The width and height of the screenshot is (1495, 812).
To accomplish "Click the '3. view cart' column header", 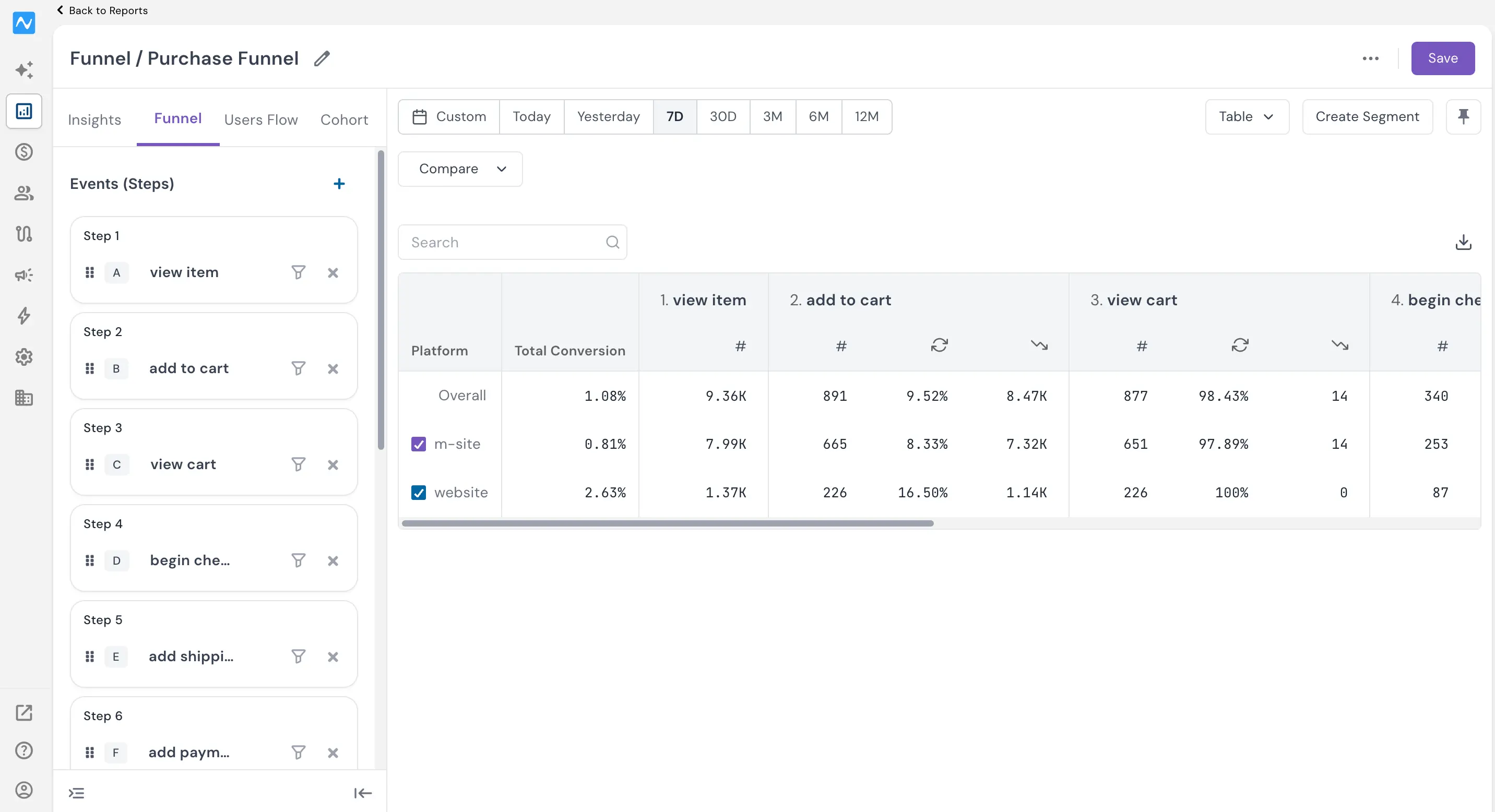I will [x=1133, y=300].
